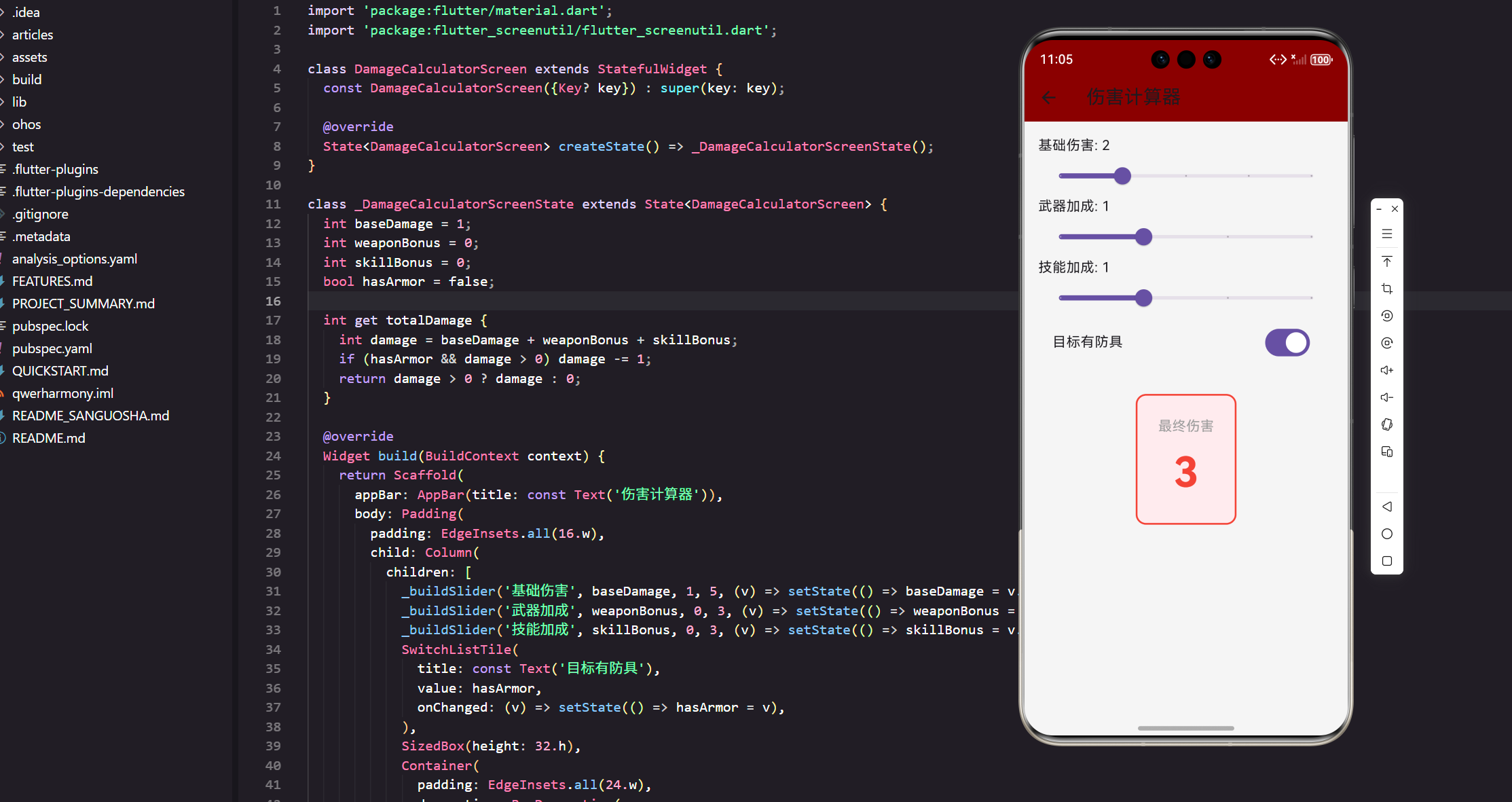Image resolution: width=1512 pixels, height=802 pixels.
Task: Expand the build folder
Action: (26, 79)
